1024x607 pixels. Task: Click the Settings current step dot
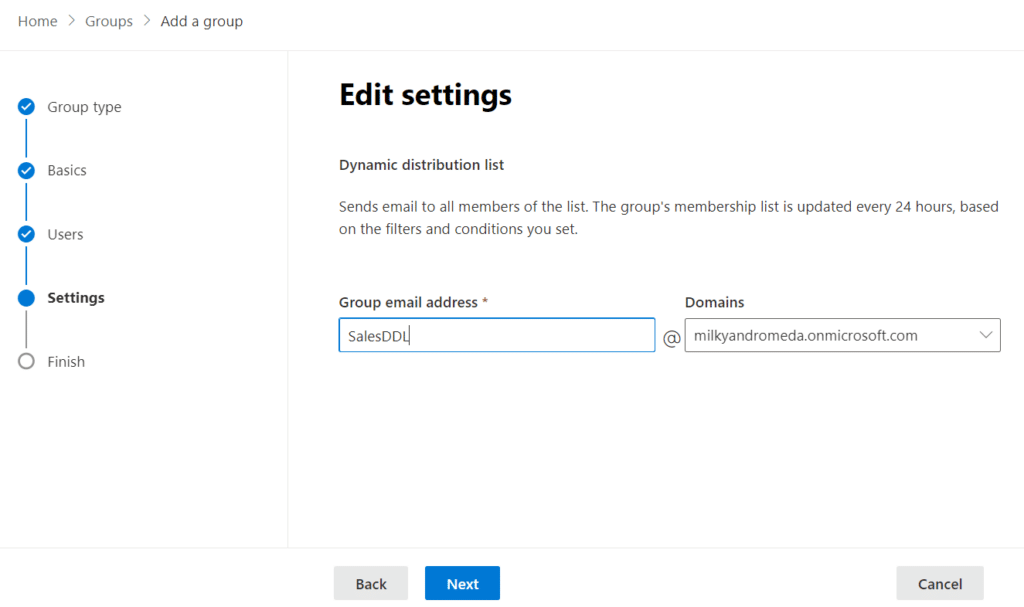click(x=27, y=298)
